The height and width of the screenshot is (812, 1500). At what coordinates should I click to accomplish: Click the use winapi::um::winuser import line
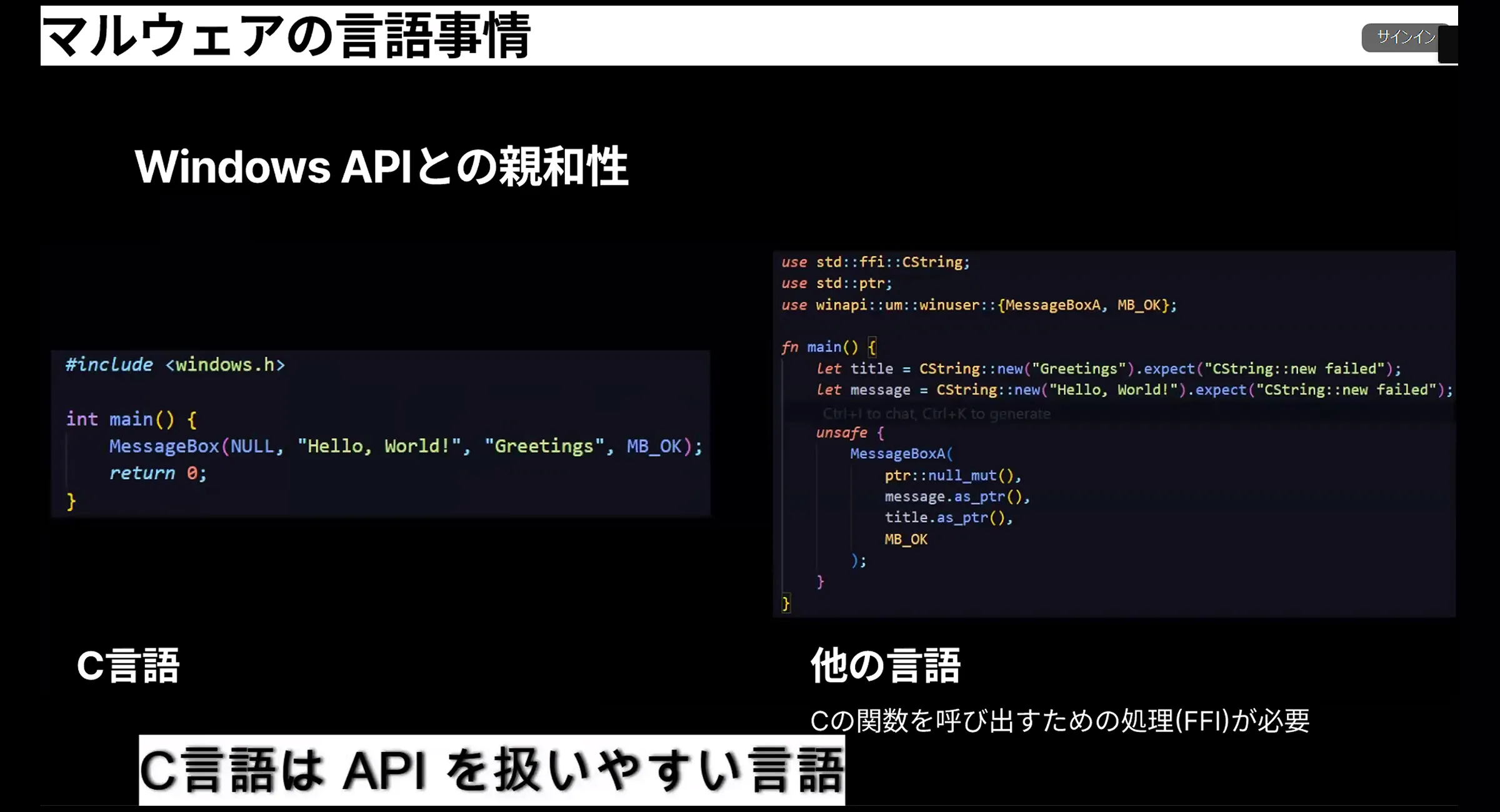tap(978, 305)
